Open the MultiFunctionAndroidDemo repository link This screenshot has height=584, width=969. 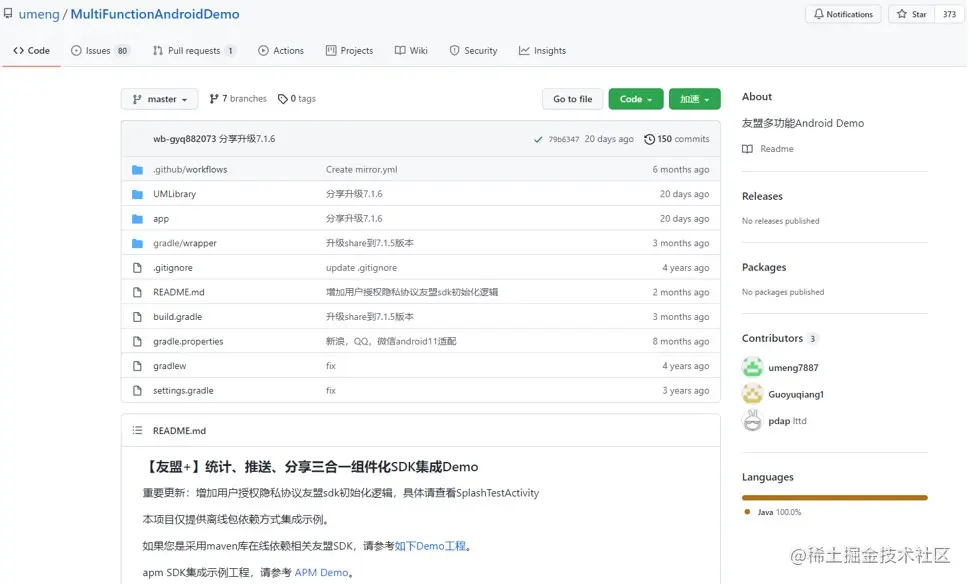(154, 14)
